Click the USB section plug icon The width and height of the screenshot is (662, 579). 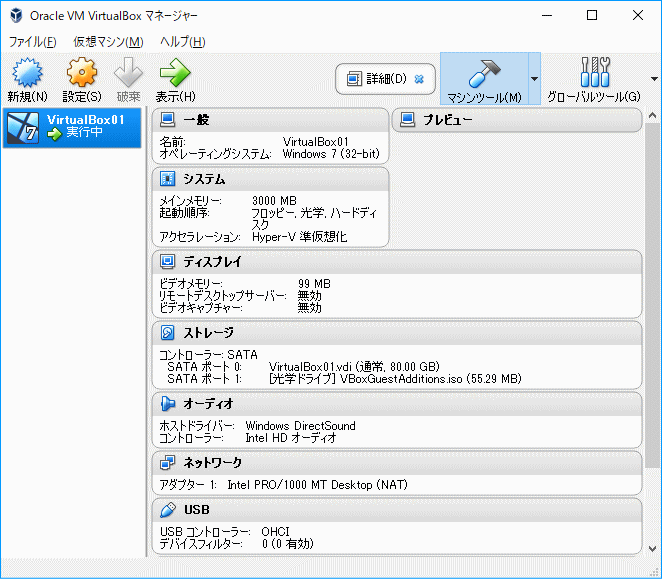pyautogui.click(x=168, y=510)
